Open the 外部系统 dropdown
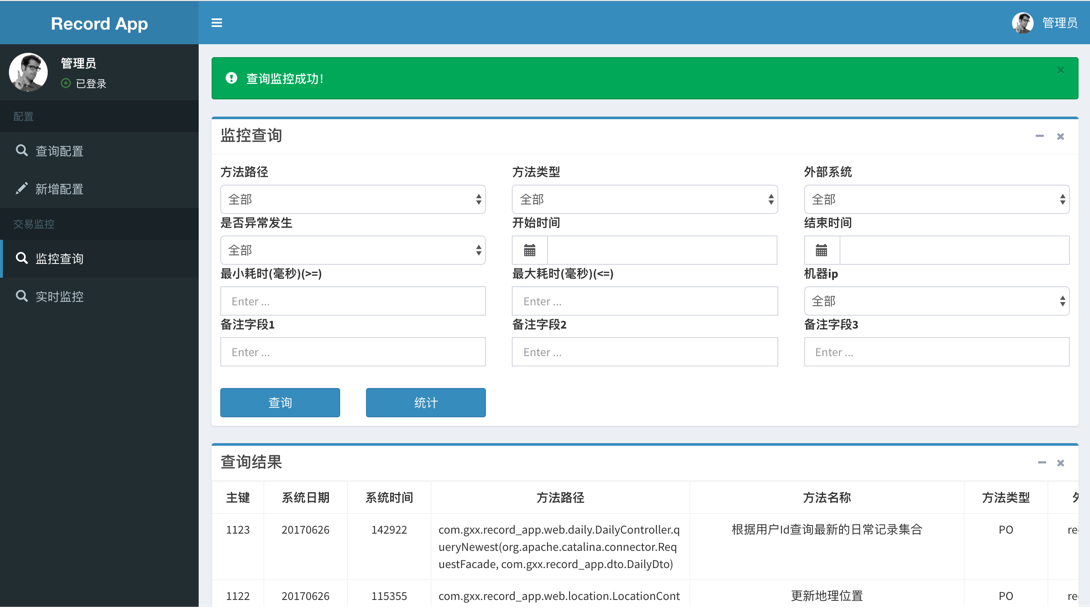The height and width of the screenshot is (608, 1090). coord(936,199)
